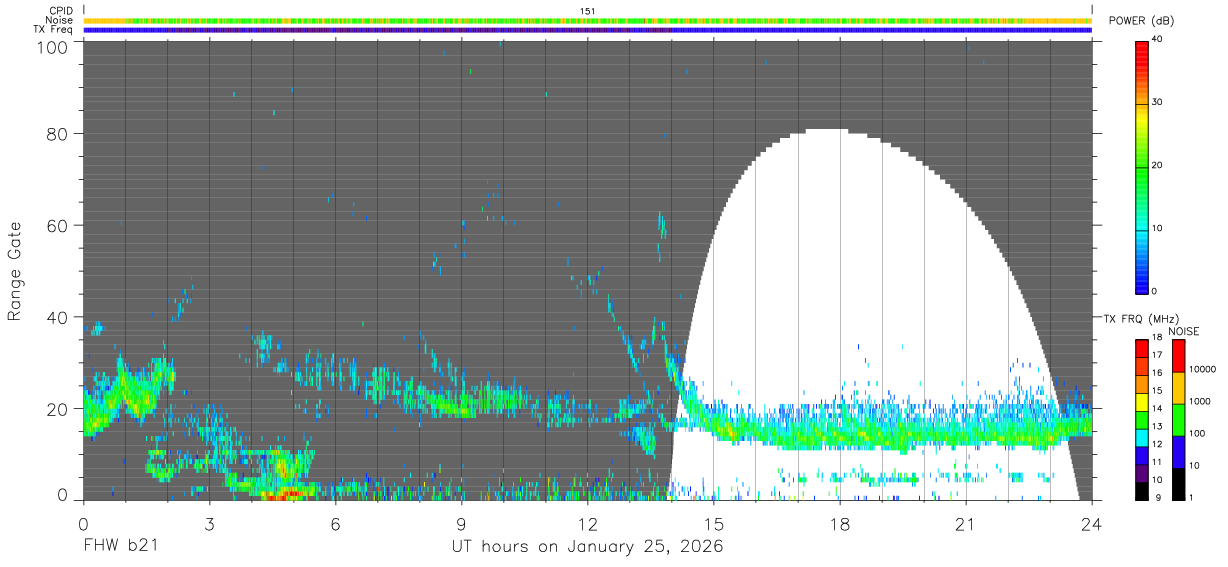The width and height of the screenshot is (1228, 567).
Task: Click the power colorbar gradient
Action: pos(1142,166)
